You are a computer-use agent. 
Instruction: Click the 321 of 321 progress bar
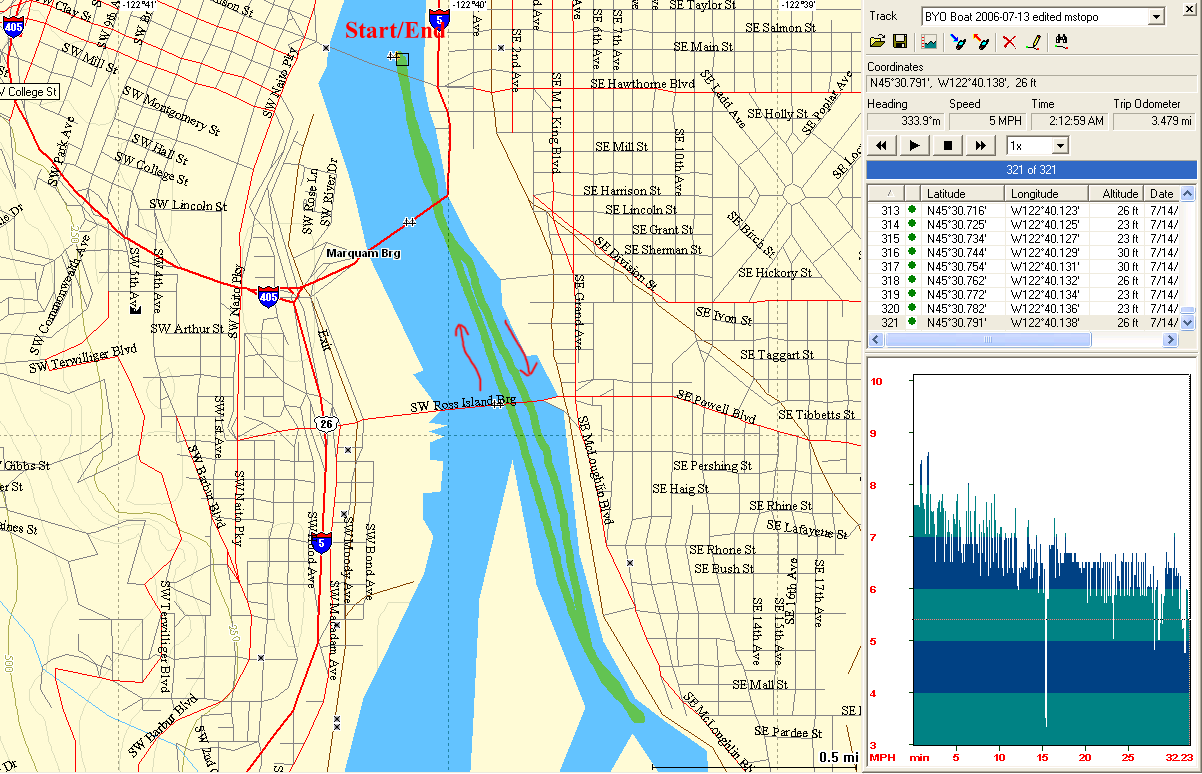(x=1030, y=170)
